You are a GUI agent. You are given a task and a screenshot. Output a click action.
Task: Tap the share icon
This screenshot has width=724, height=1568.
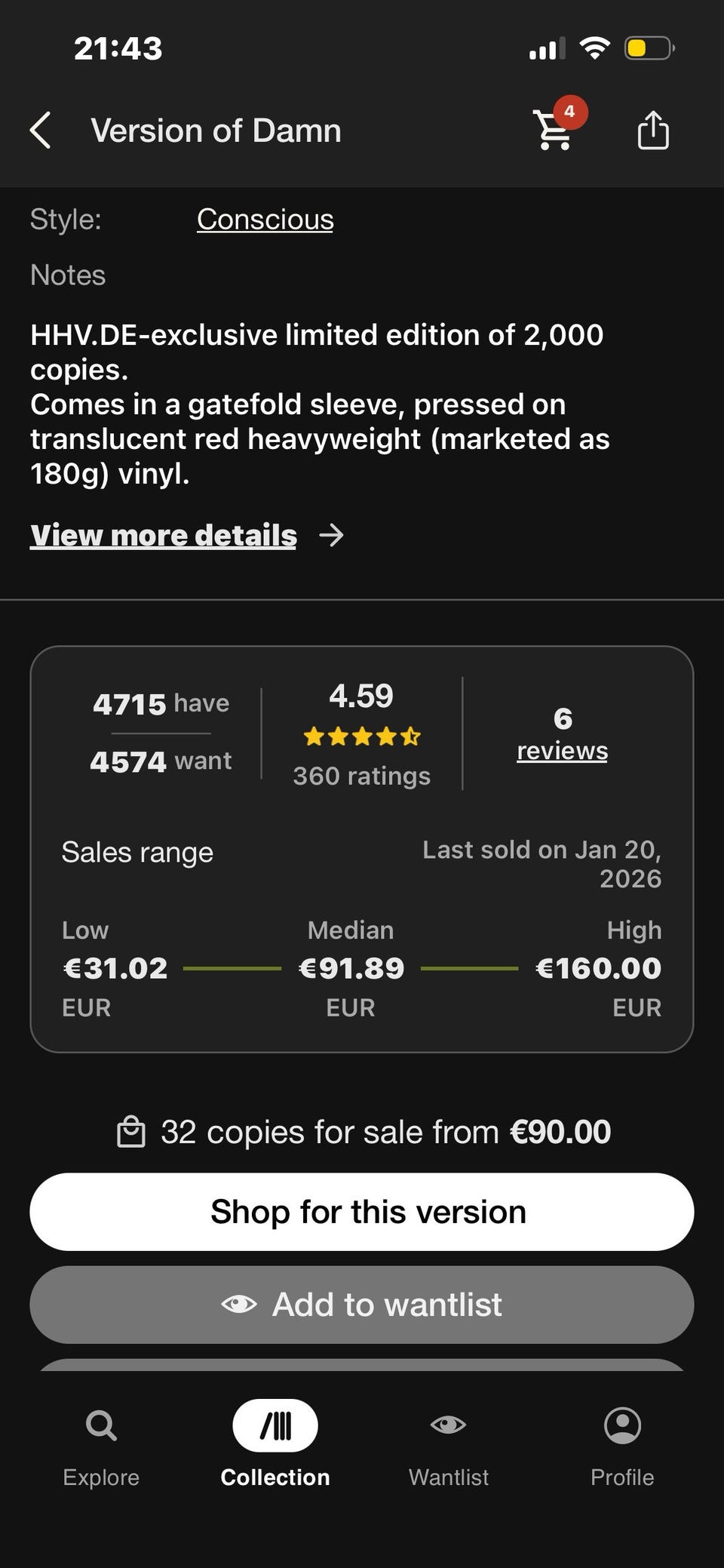coord(653,131)
